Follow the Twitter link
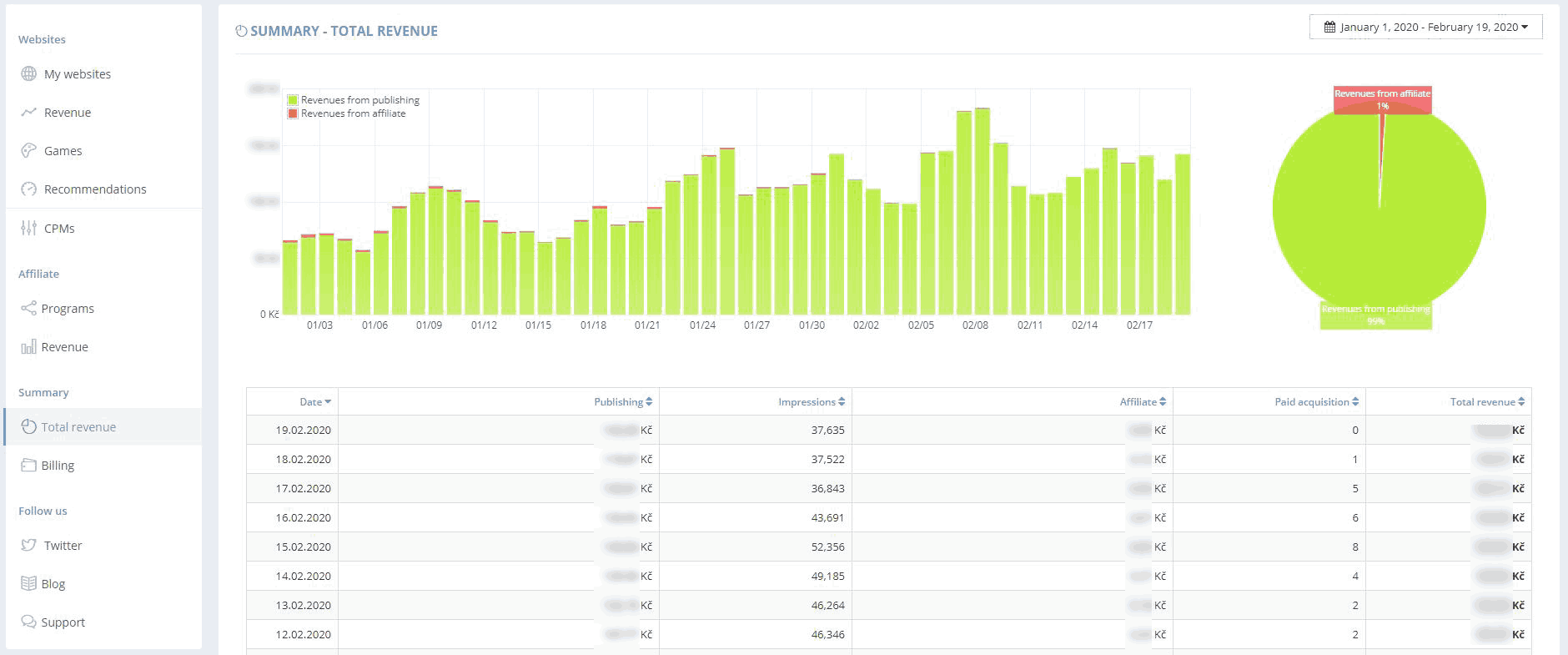1568x655 pixels. pos(63,545)
